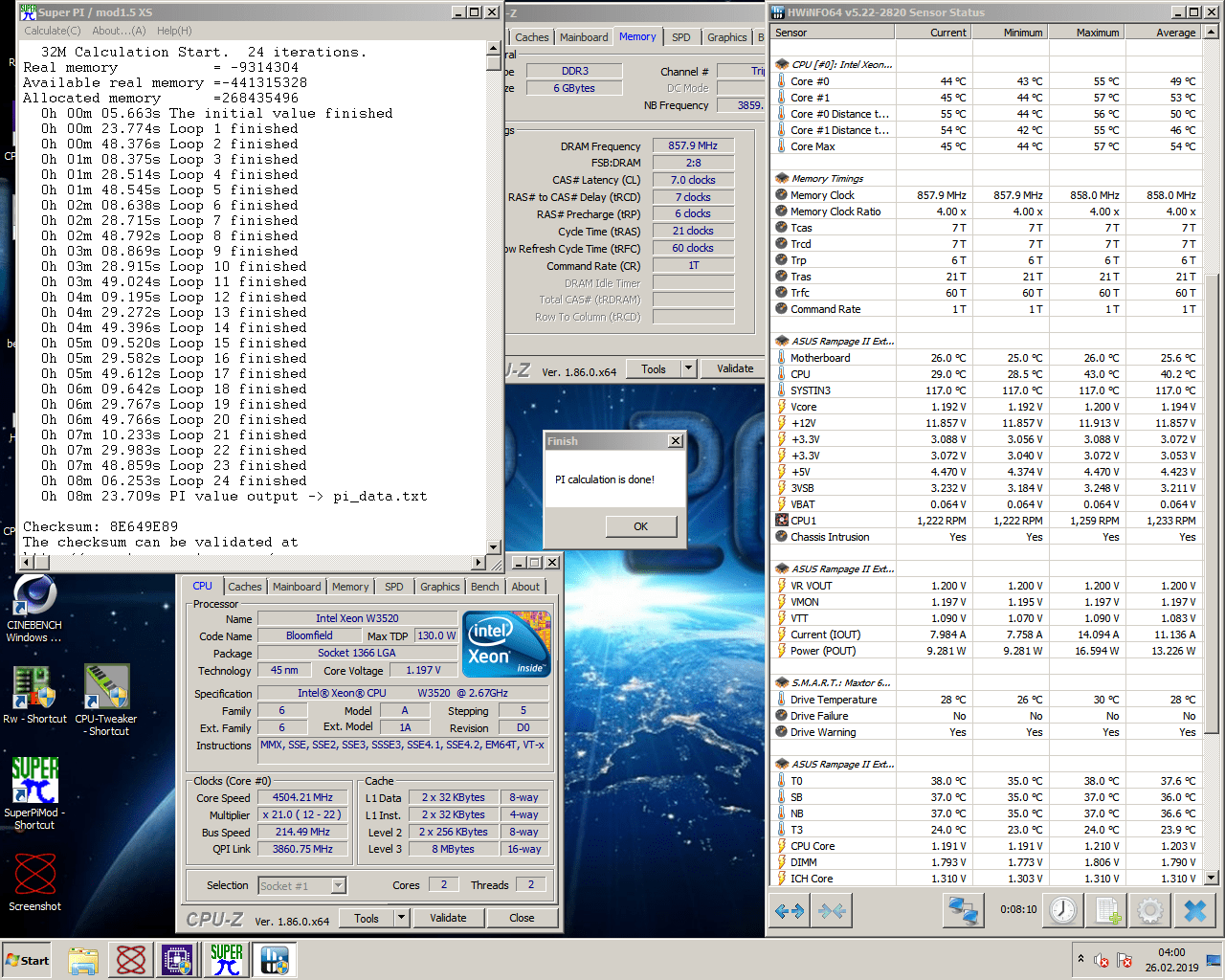This screenshot has height=980, width=1225.
Task: Switch to Super PI taskbar button
Action: pyautogui.click(x=227, y=960)
